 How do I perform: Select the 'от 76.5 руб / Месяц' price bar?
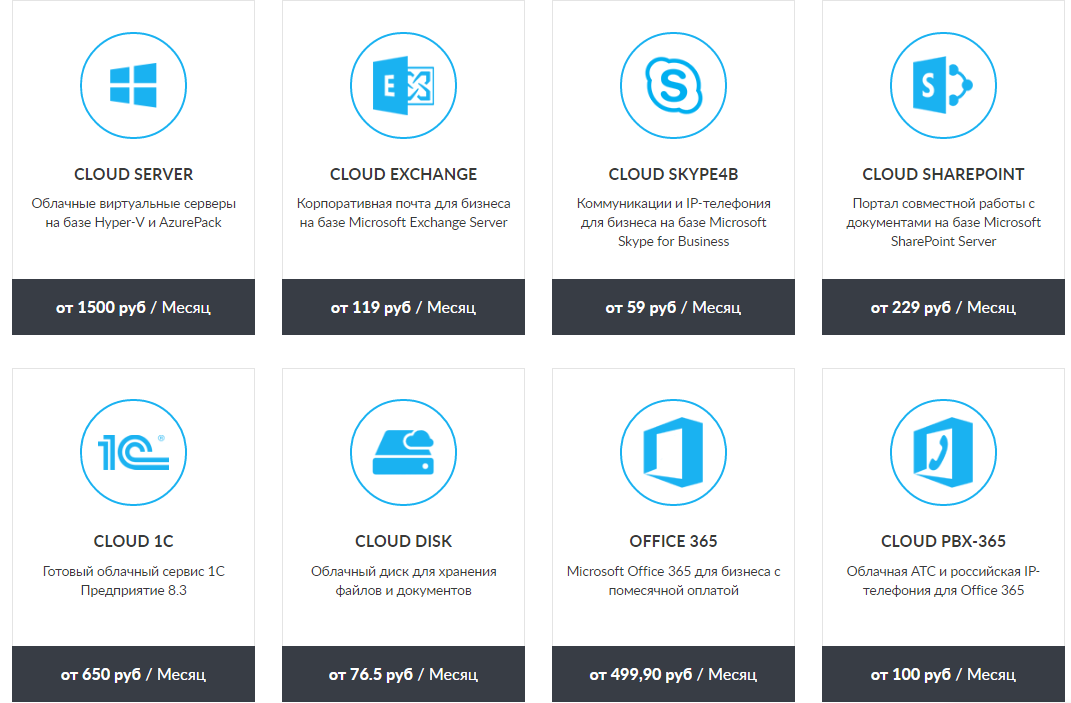click(x=403, y=674)
